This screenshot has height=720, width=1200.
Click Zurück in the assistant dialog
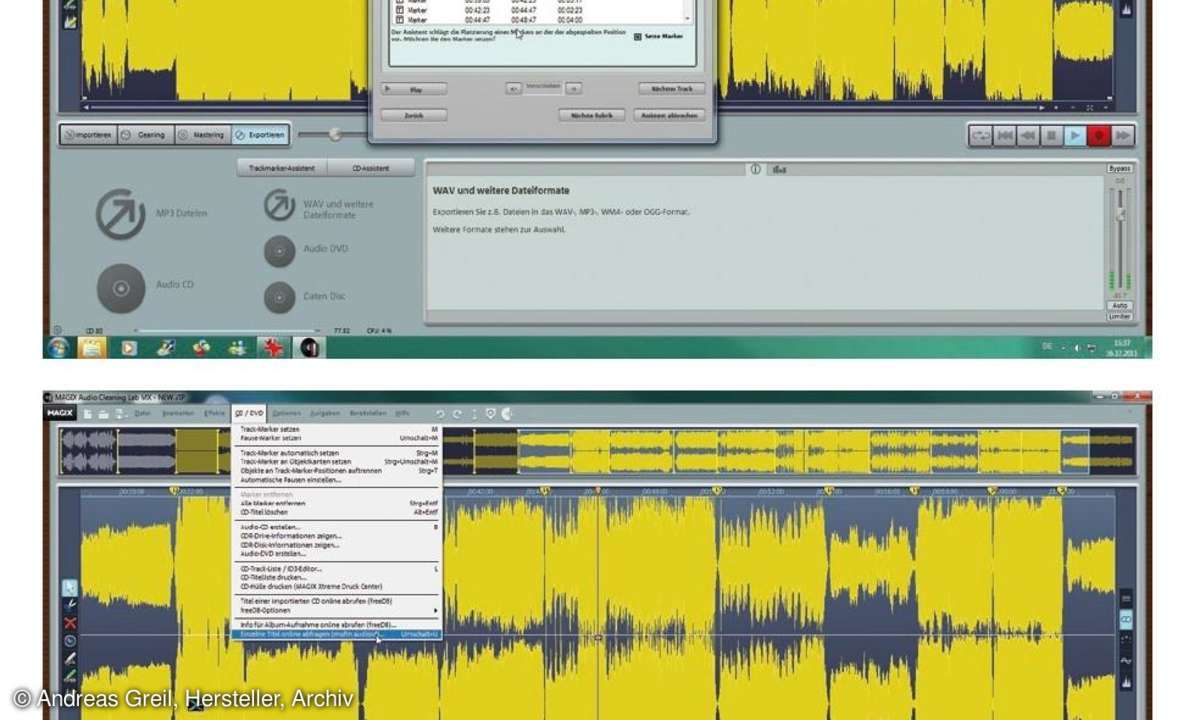(413, 115)
